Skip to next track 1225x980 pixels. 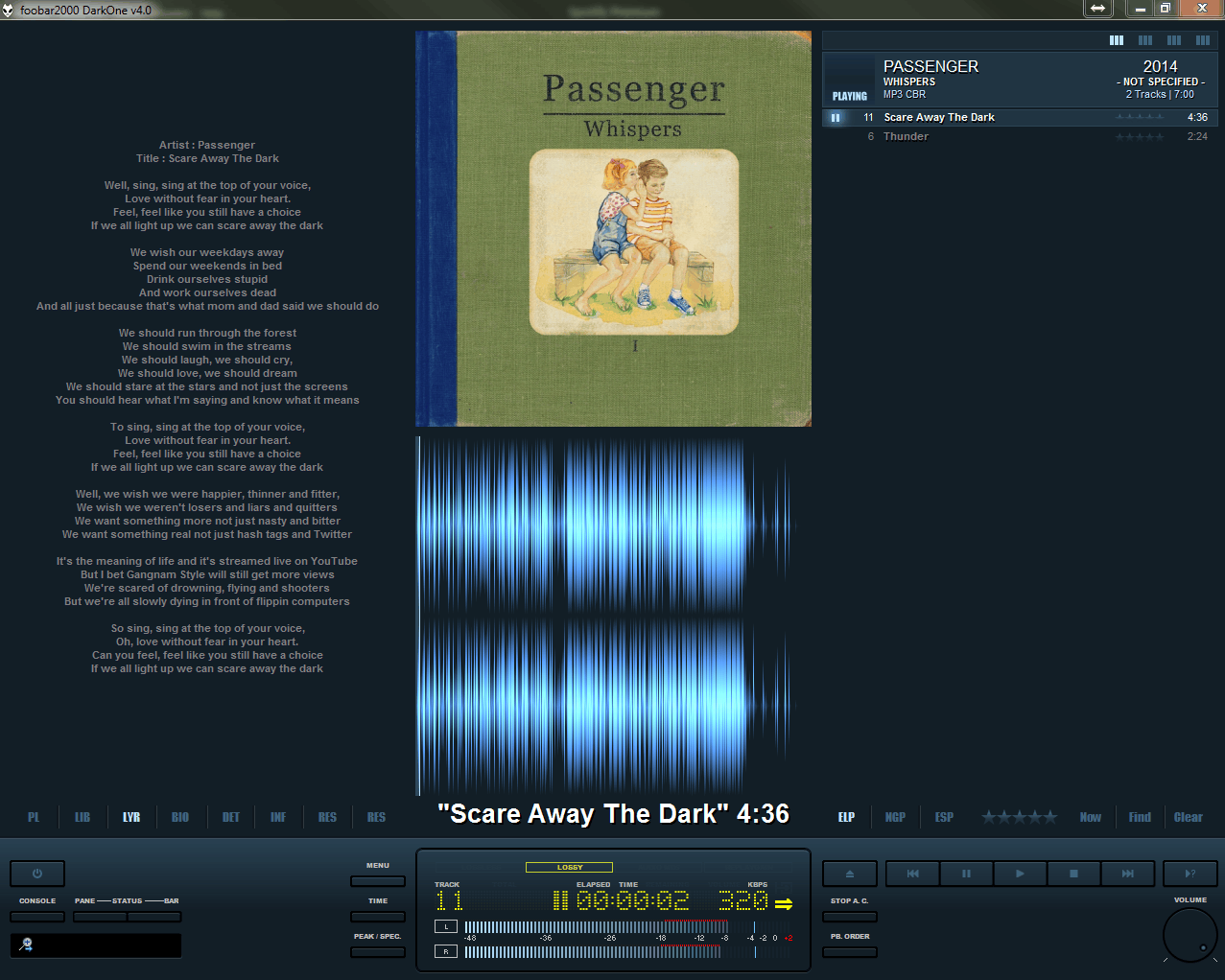1127,874
